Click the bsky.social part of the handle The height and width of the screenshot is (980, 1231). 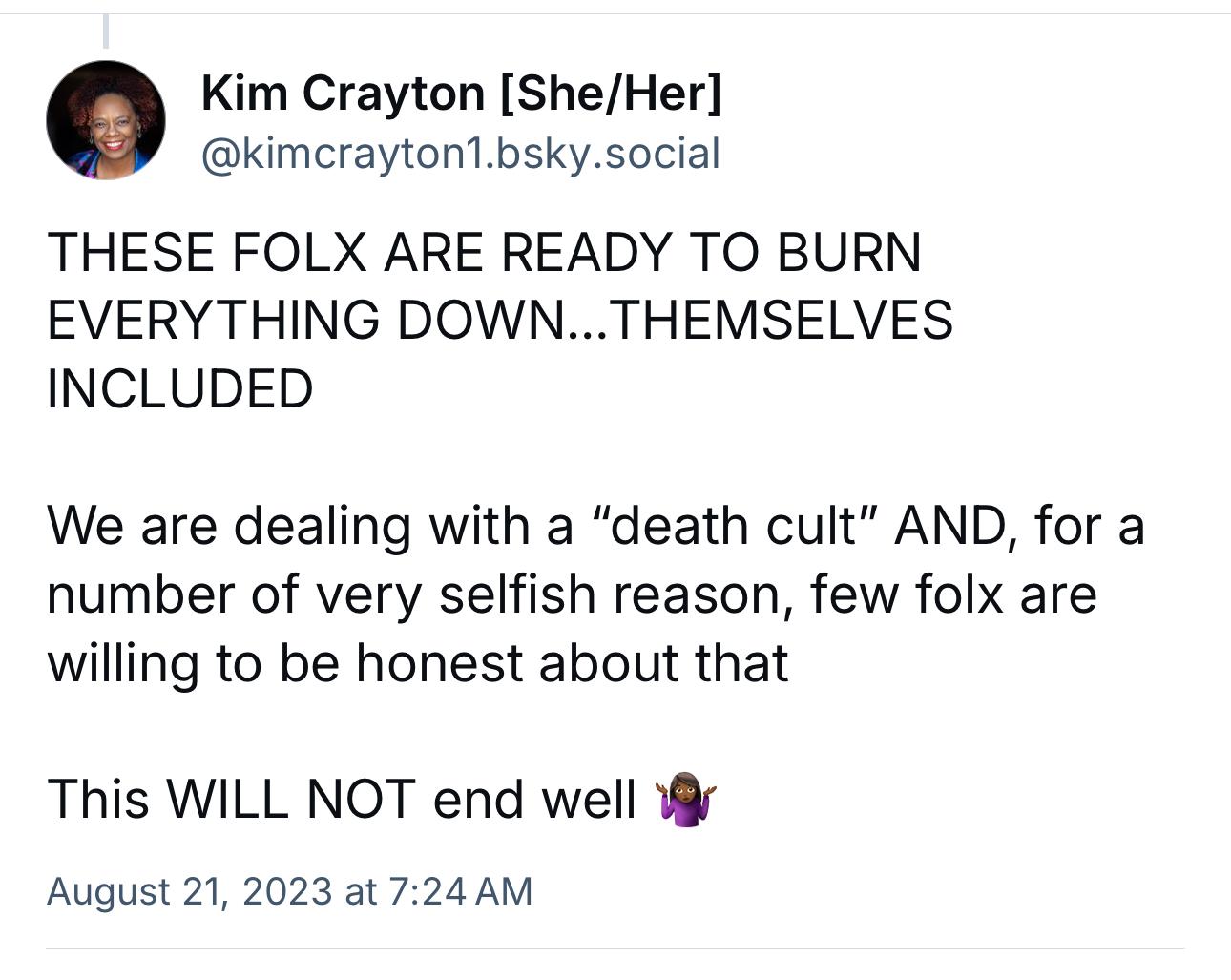(x=606, y=154)
